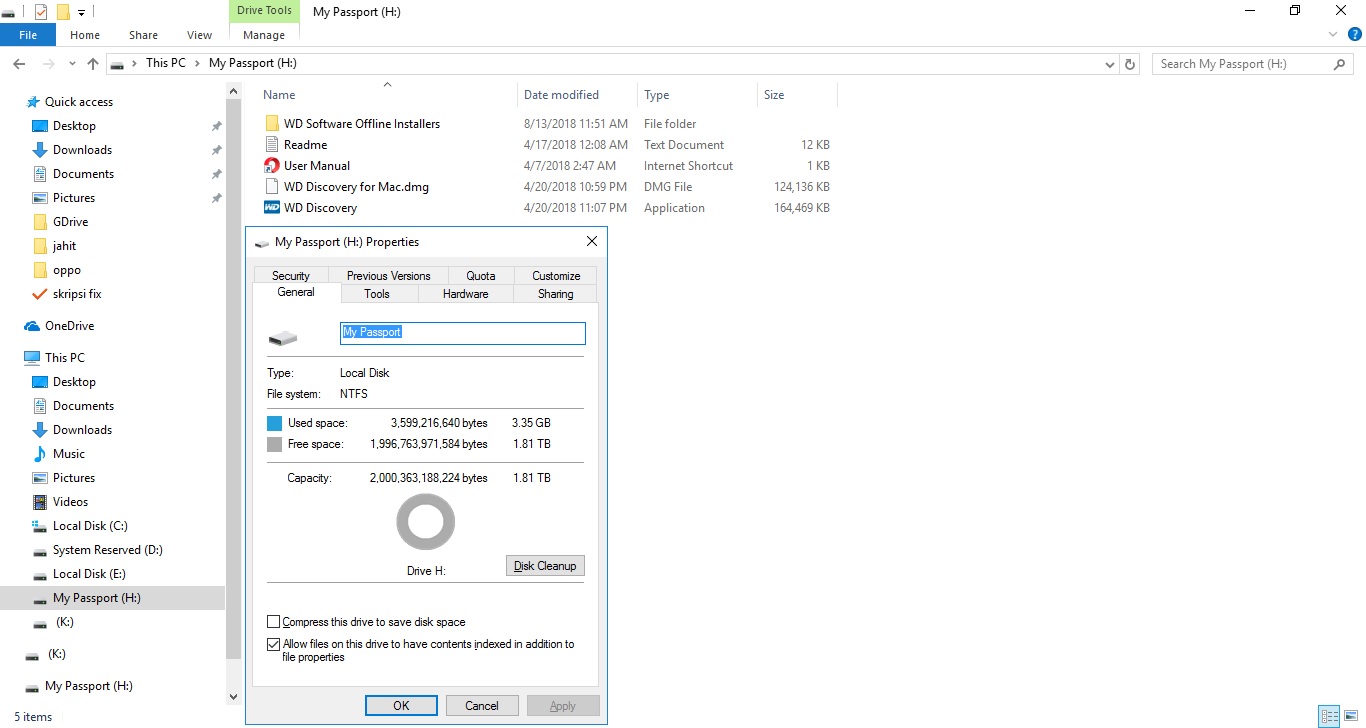Enable Compress this drive checkbox
Viewport: 1366px width, 728px height.
point(274,622)
